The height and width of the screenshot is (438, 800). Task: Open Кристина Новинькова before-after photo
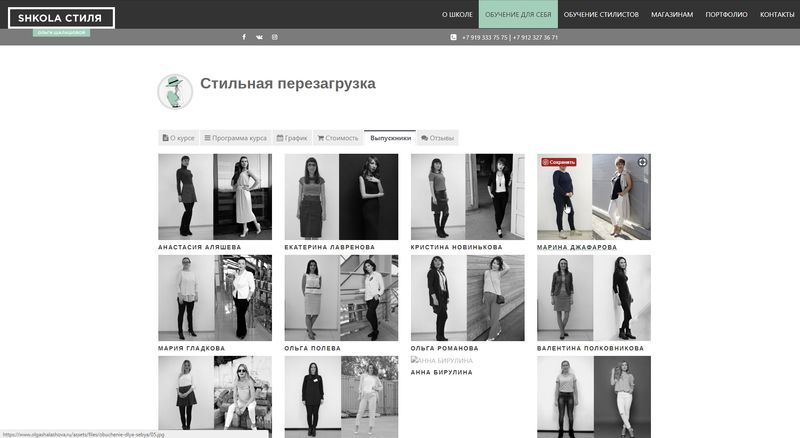467,197
